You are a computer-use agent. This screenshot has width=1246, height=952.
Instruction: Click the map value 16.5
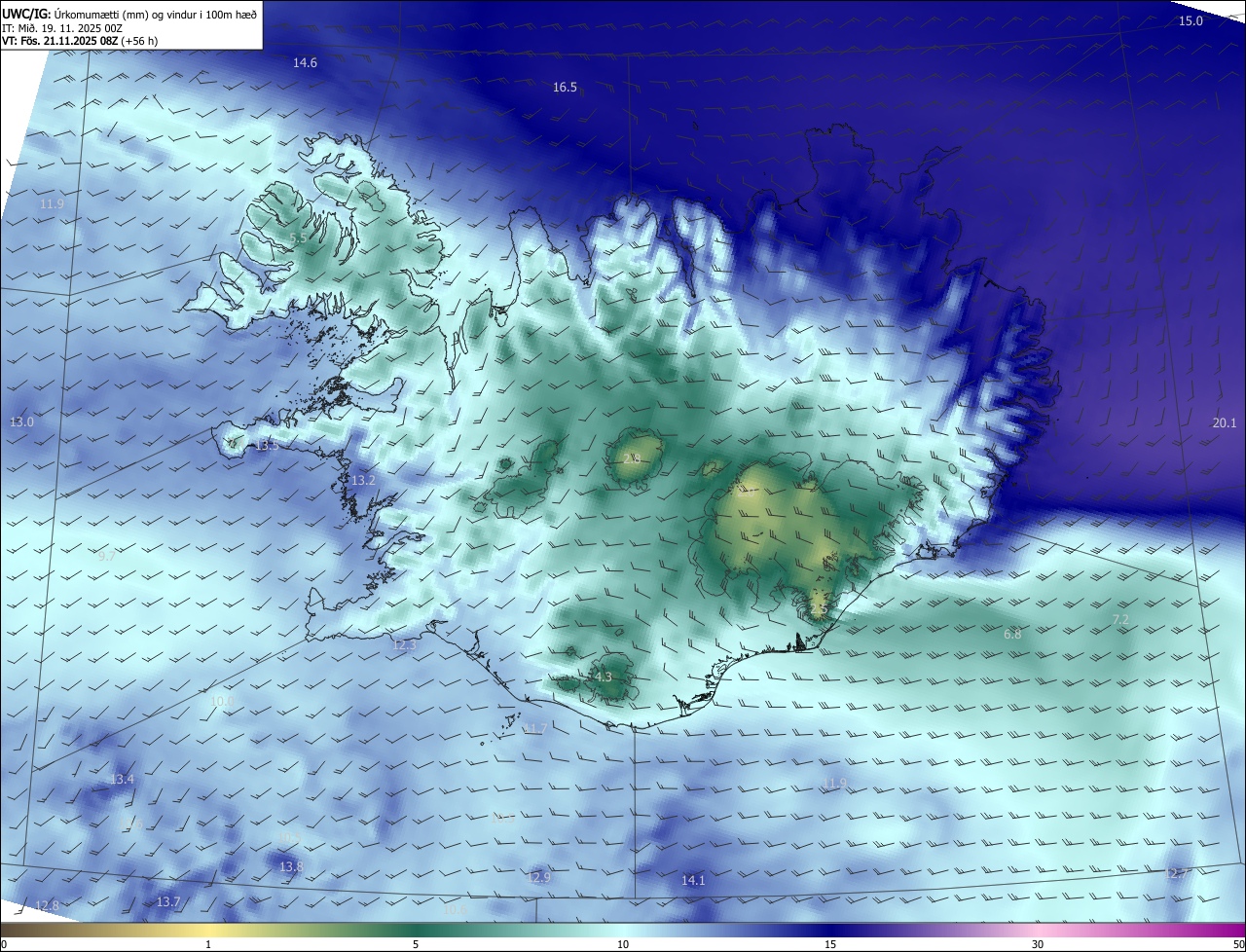click(565, 87)
